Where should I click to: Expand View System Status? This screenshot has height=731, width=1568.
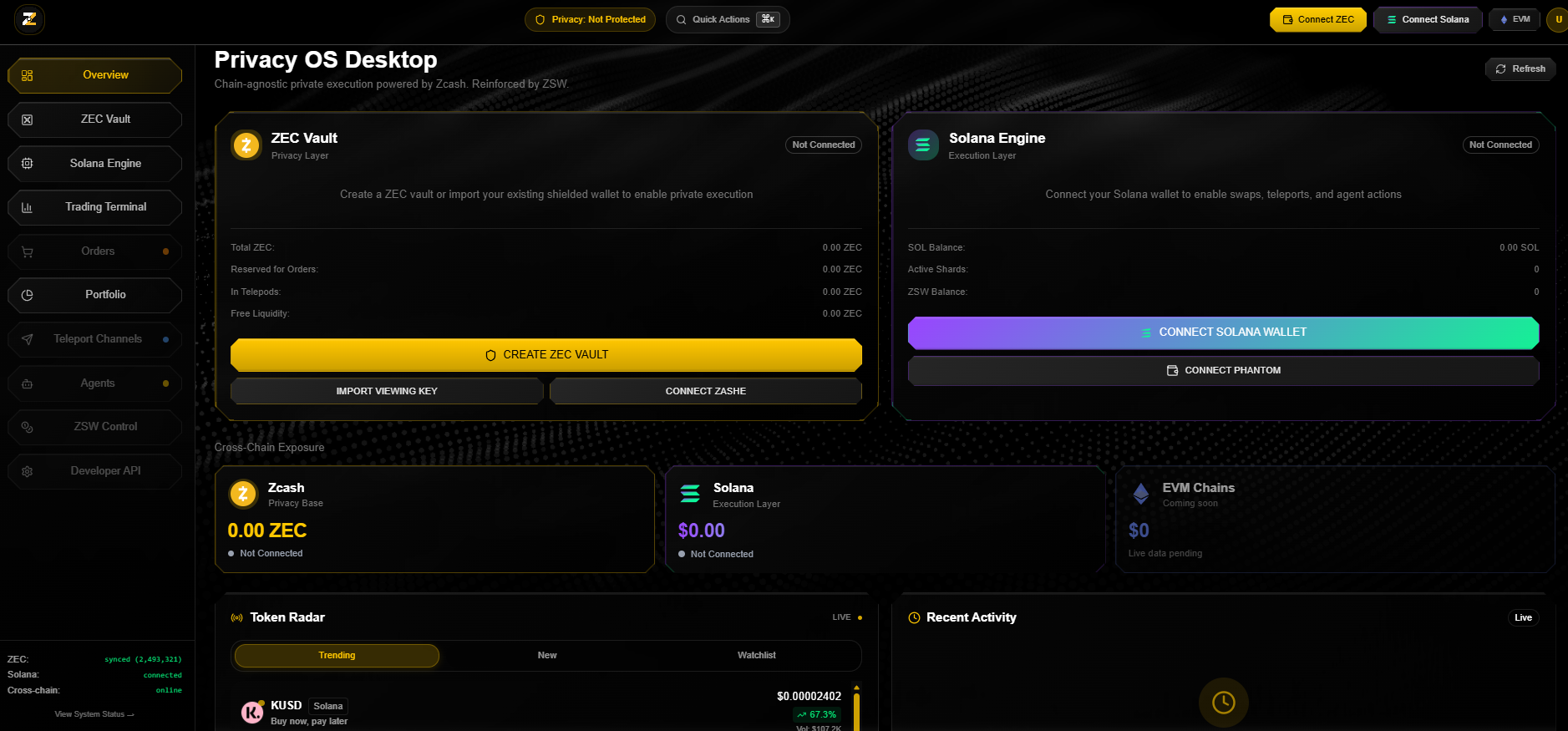[94, 714]
